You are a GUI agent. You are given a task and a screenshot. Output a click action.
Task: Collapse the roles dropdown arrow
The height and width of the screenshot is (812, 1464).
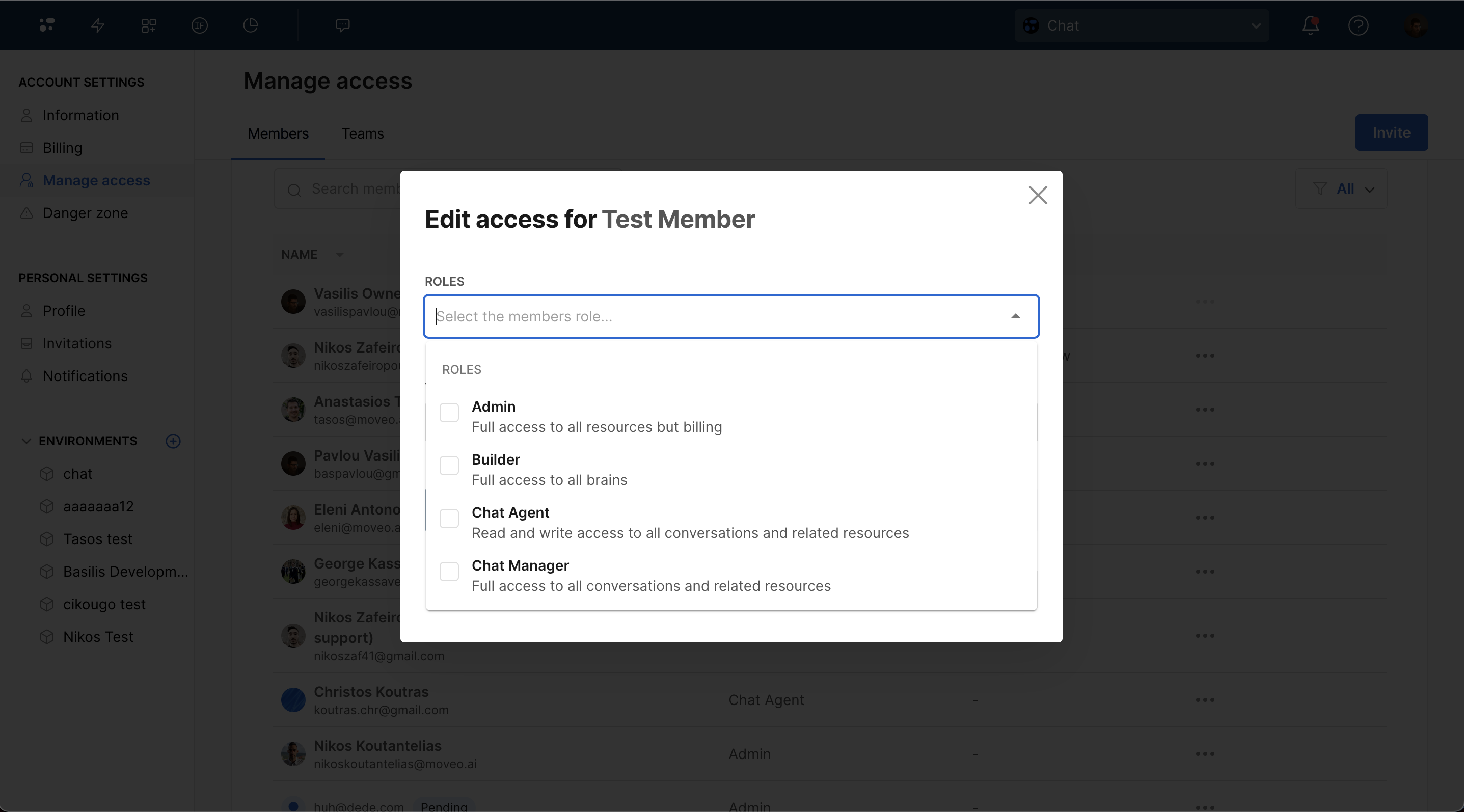pyautogui.click(x=1015, y=316)
